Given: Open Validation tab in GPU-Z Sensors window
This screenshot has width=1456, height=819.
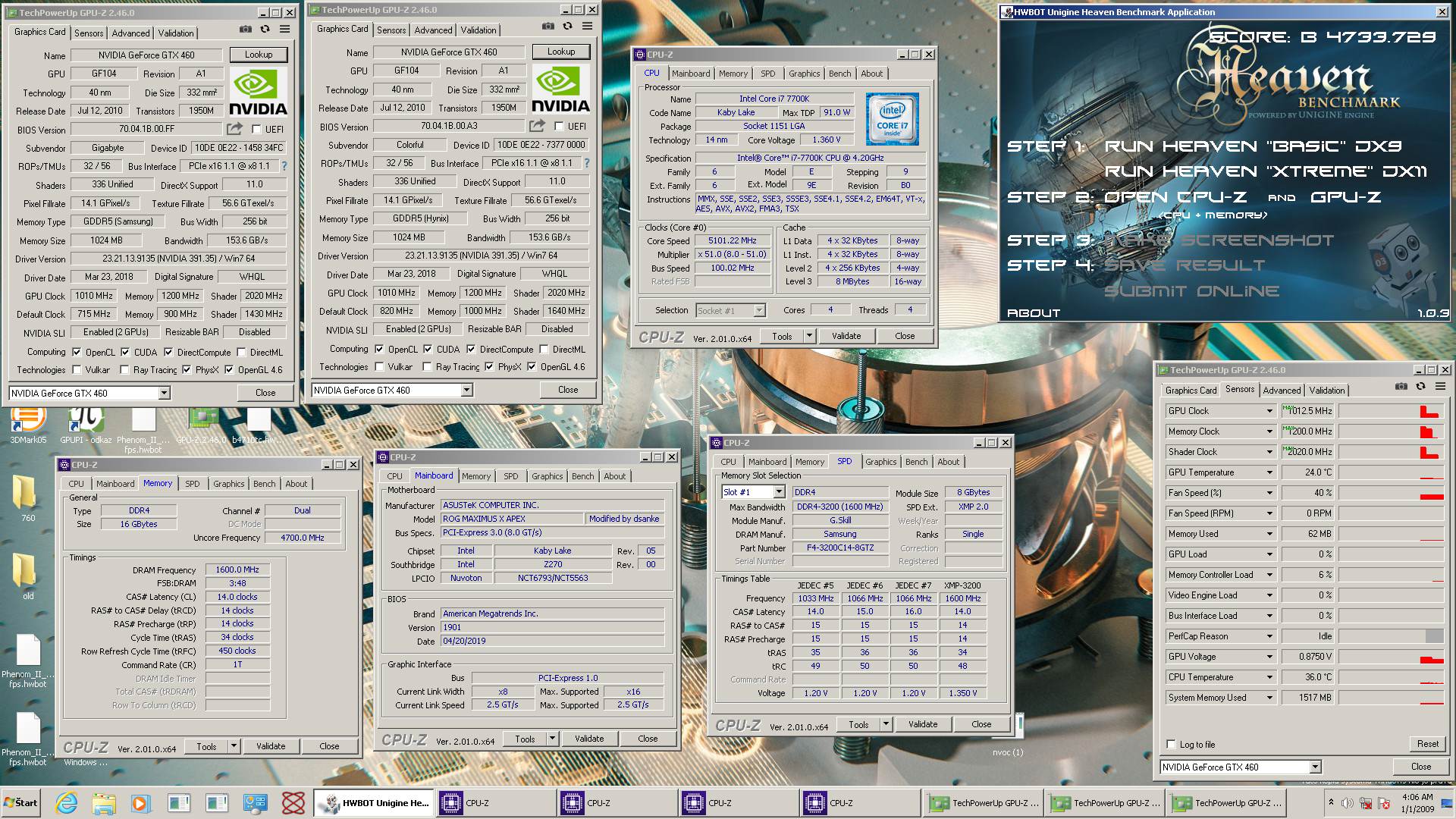Looking at the screenshot, I should tap(1326, 391).
